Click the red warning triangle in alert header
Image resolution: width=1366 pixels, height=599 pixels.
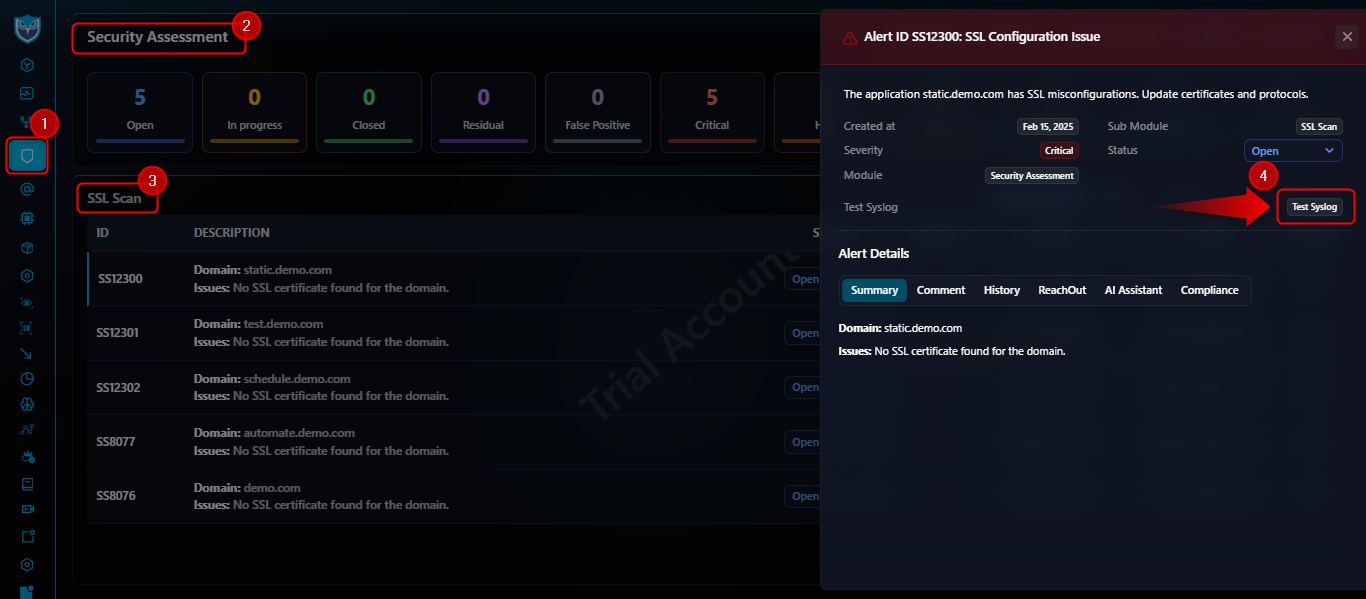850,37
